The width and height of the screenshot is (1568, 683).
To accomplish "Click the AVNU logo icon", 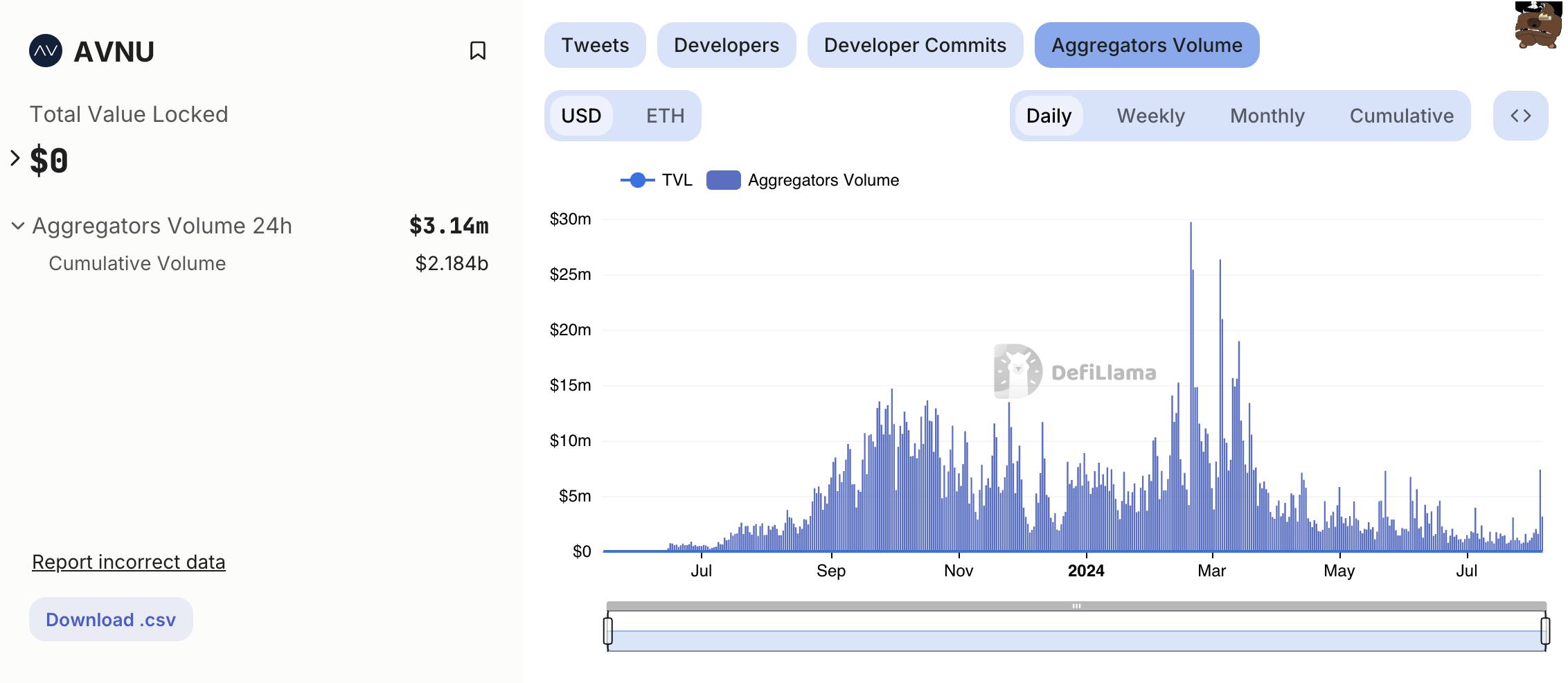I will [x=46, y=51].
